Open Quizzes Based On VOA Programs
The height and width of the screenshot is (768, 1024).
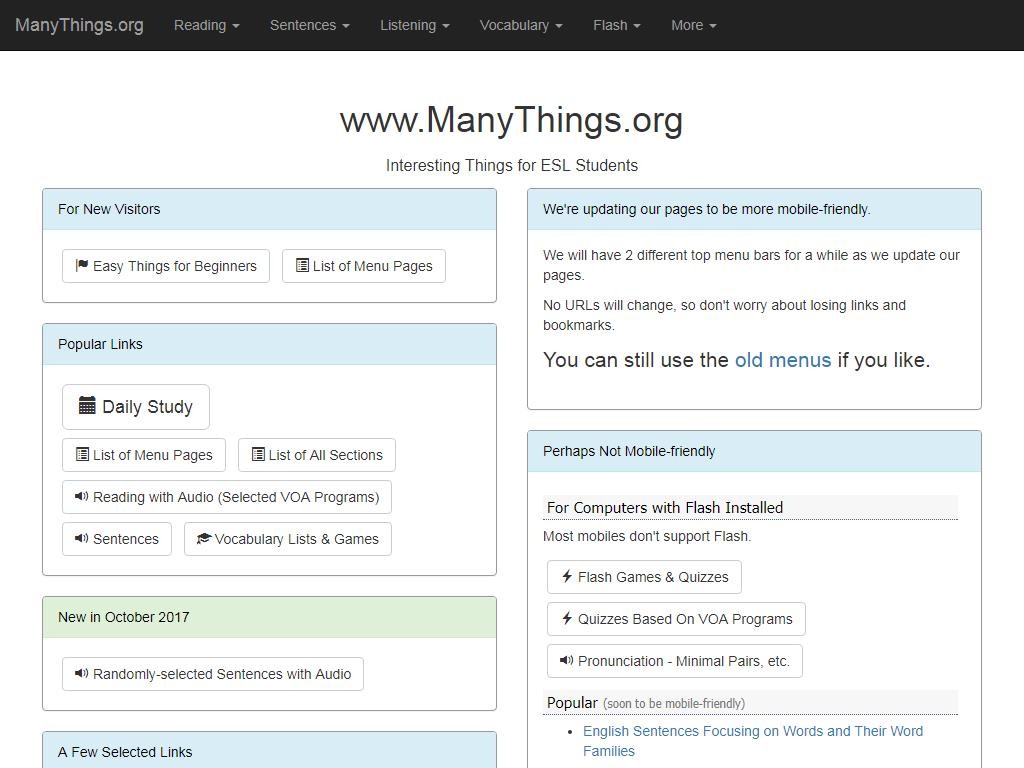pos(677,618)
